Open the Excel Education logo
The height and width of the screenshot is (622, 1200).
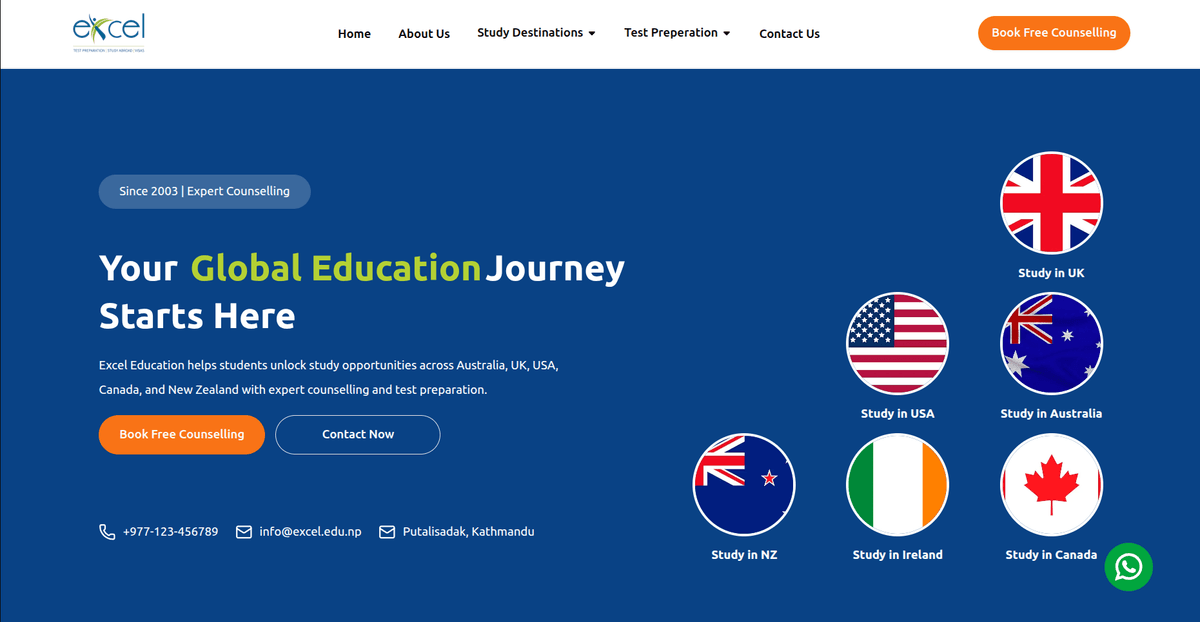coord(109,31)
